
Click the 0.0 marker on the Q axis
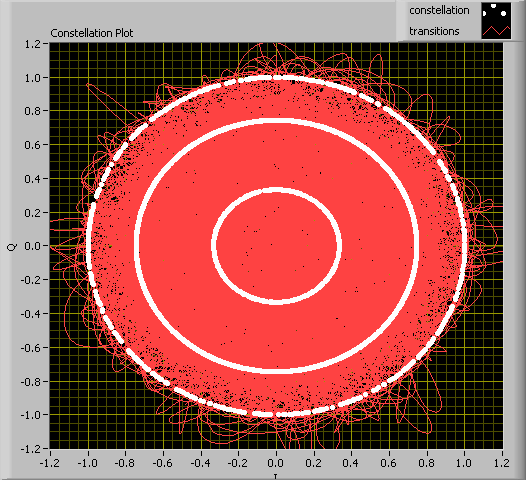32,246
